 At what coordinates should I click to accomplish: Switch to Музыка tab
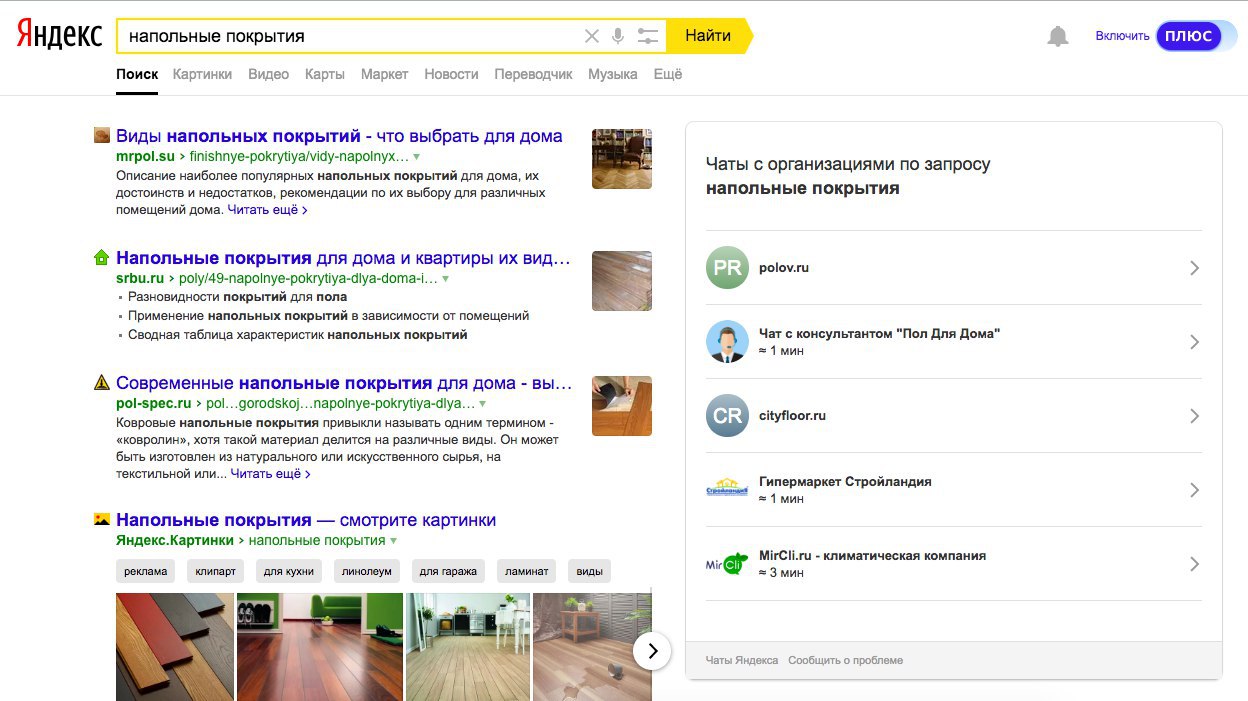pyautogui.click(x=613, y=74)
